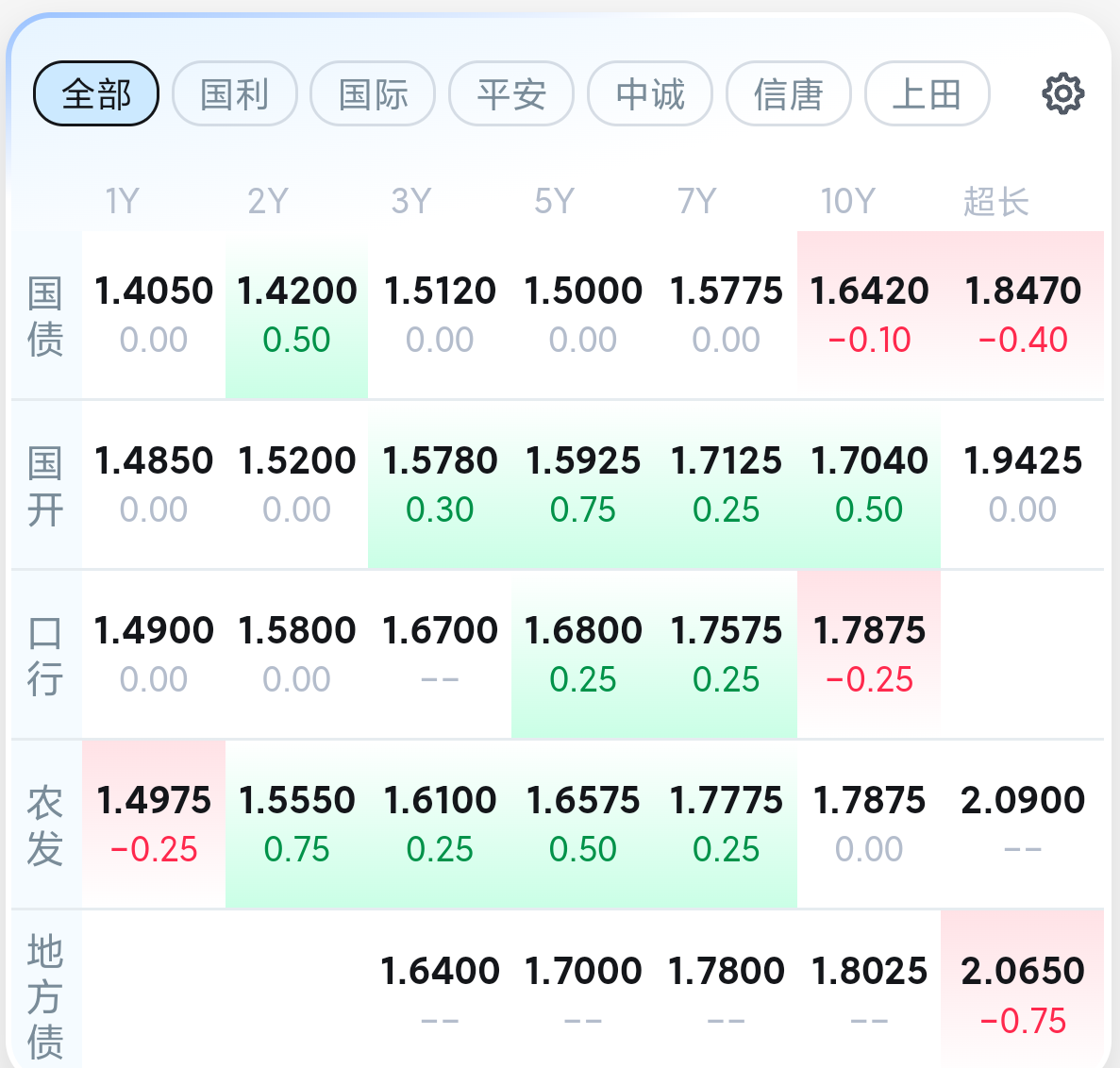This screenshot has width=1120, height=1068.
Task: Click the 地方债 row label
Action: coord(45,996)
